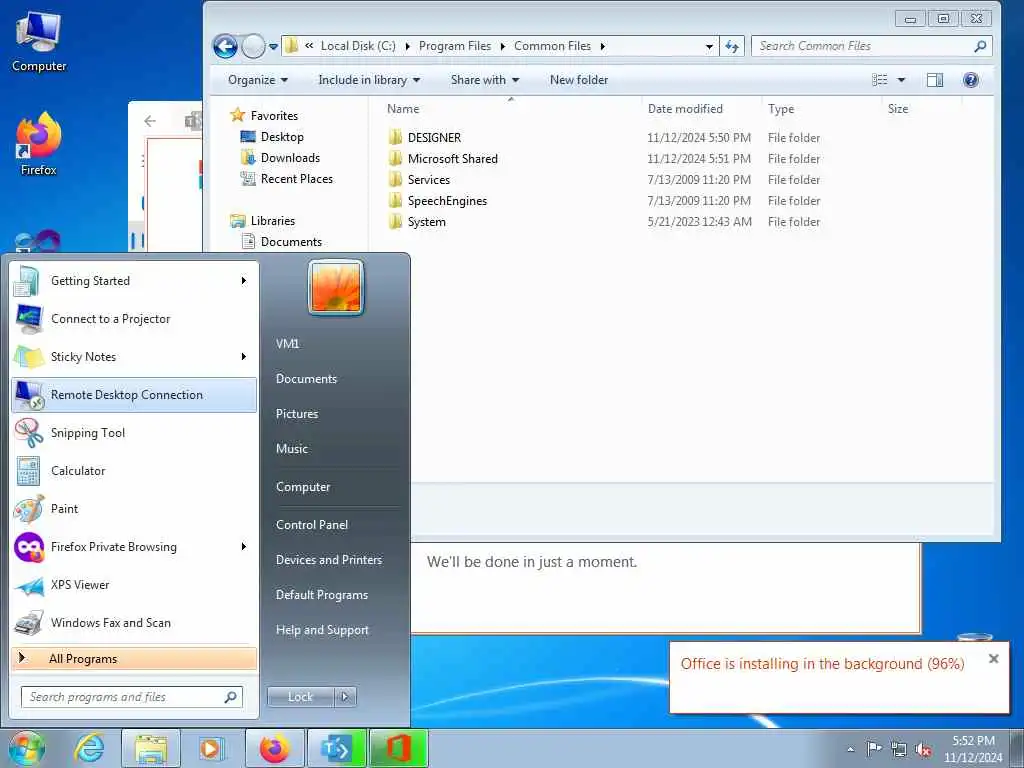Select Desktop under Favorites
The height and width of the screenshot is (768, 1024).
coord(282,136)
